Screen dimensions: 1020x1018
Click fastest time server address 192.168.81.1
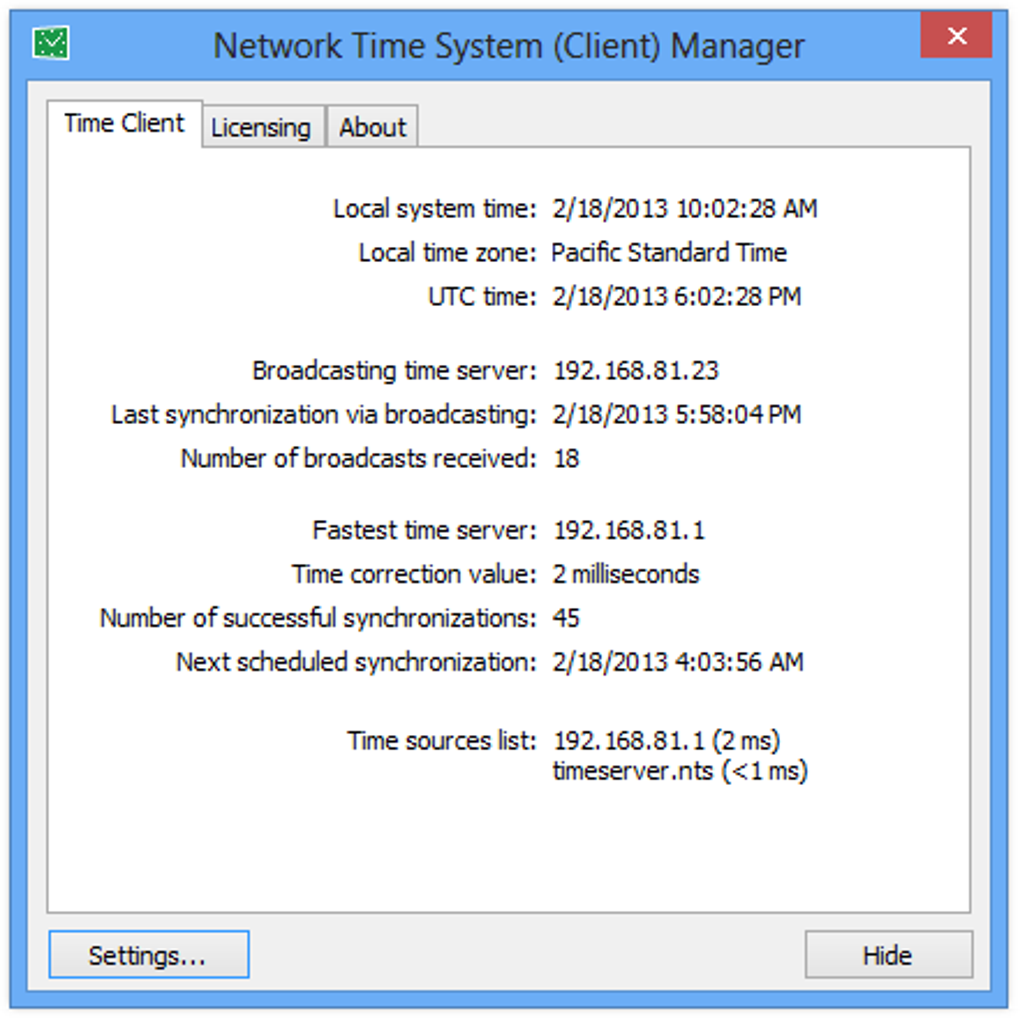[628, 531]
